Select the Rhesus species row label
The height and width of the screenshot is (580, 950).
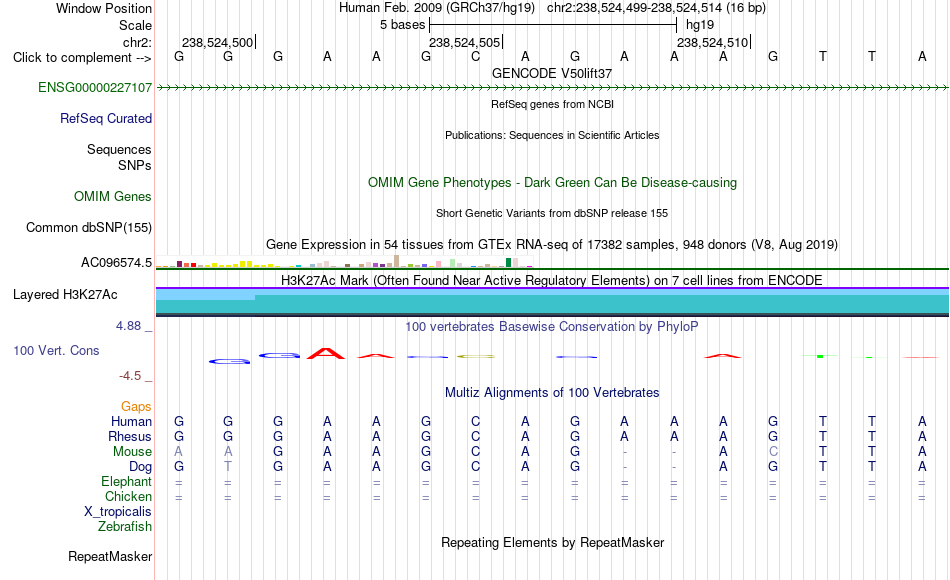point(130,436)
